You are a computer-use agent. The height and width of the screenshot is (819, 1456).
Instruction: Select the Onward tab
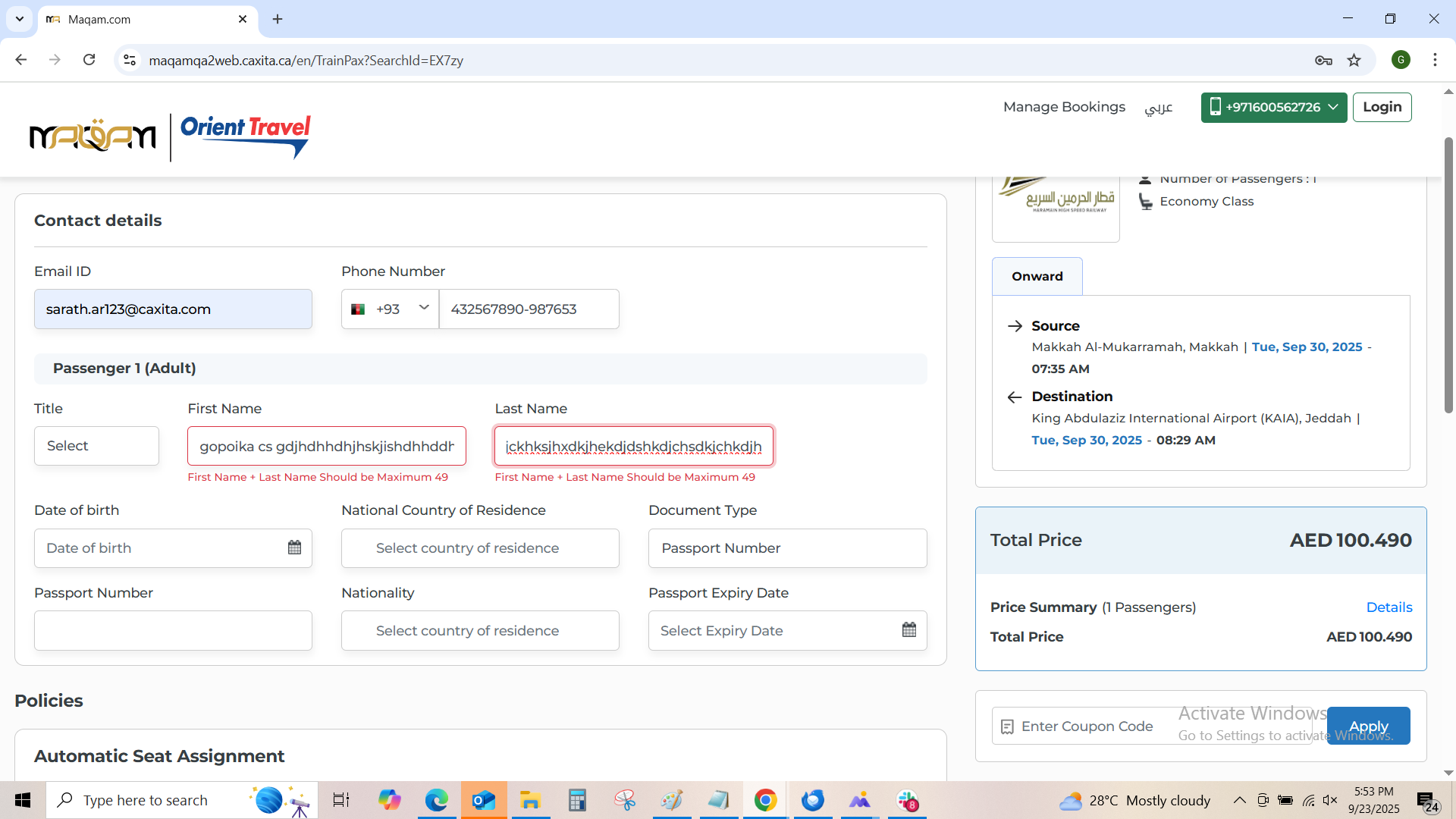1037,276
